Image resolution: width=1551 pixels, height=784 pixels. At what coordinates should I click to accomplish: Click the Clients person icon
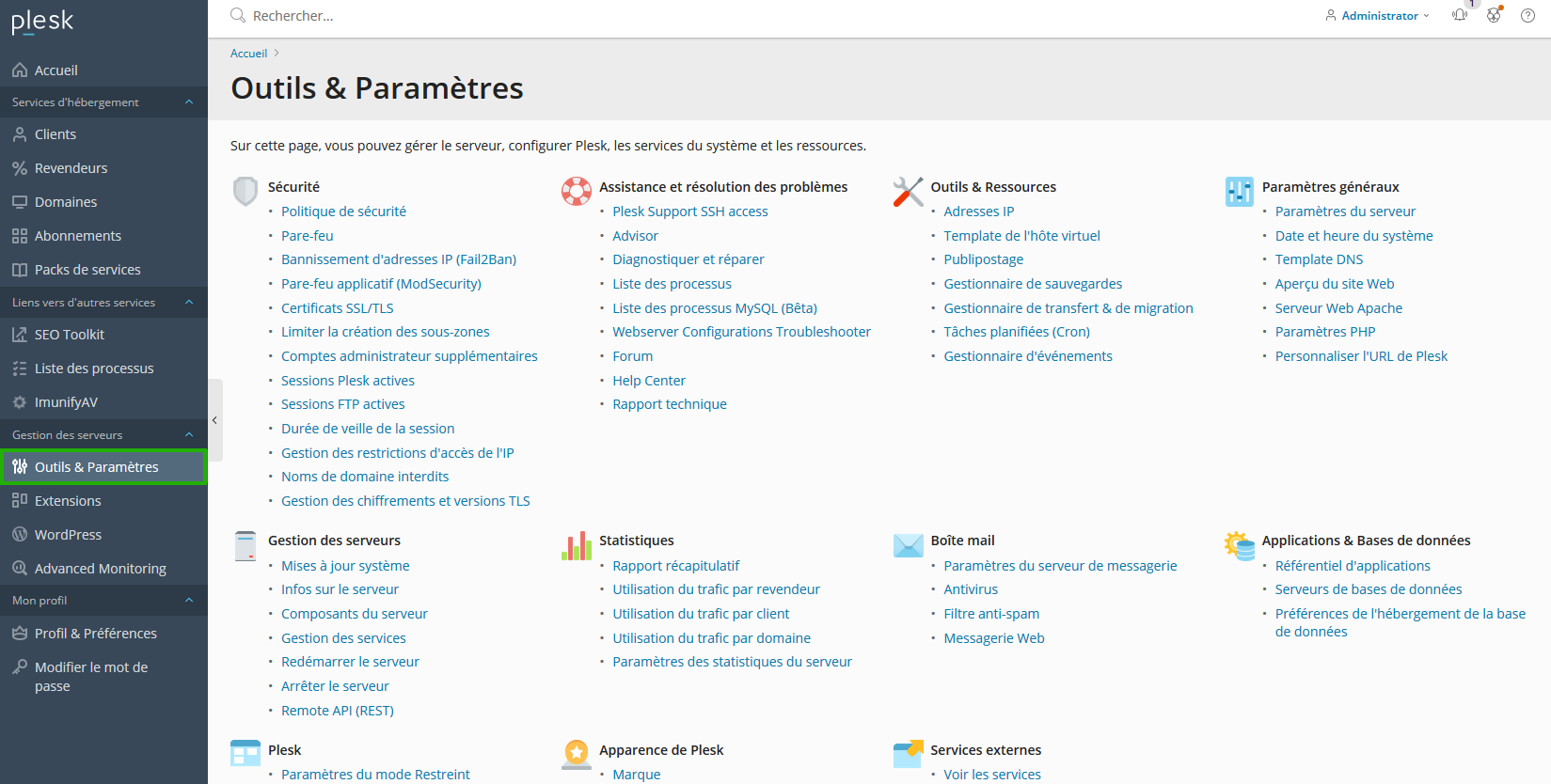pyautogui.click(x=20, y=134)
